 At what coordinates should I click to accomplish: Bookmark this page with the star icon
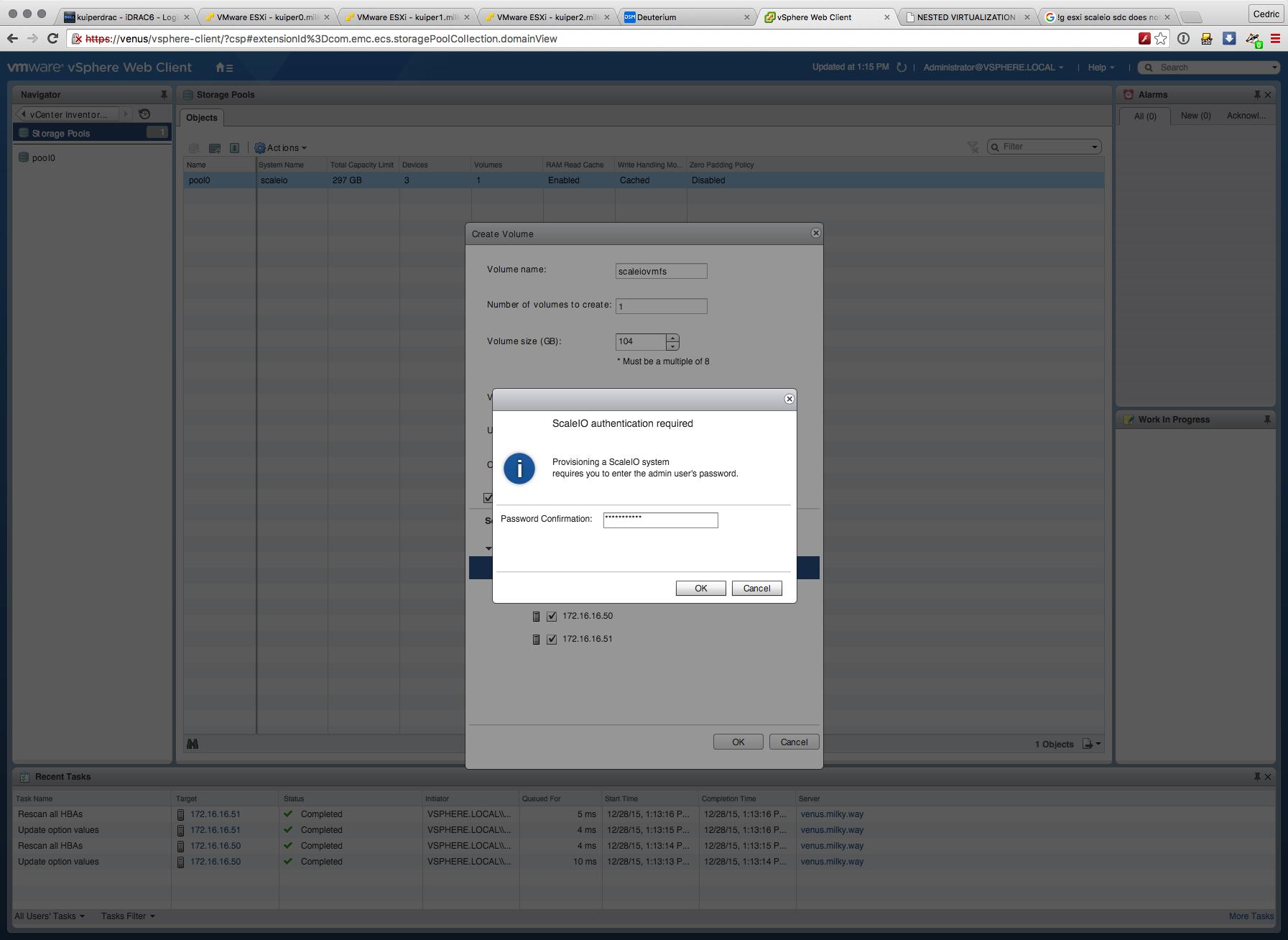(1161, 39)
